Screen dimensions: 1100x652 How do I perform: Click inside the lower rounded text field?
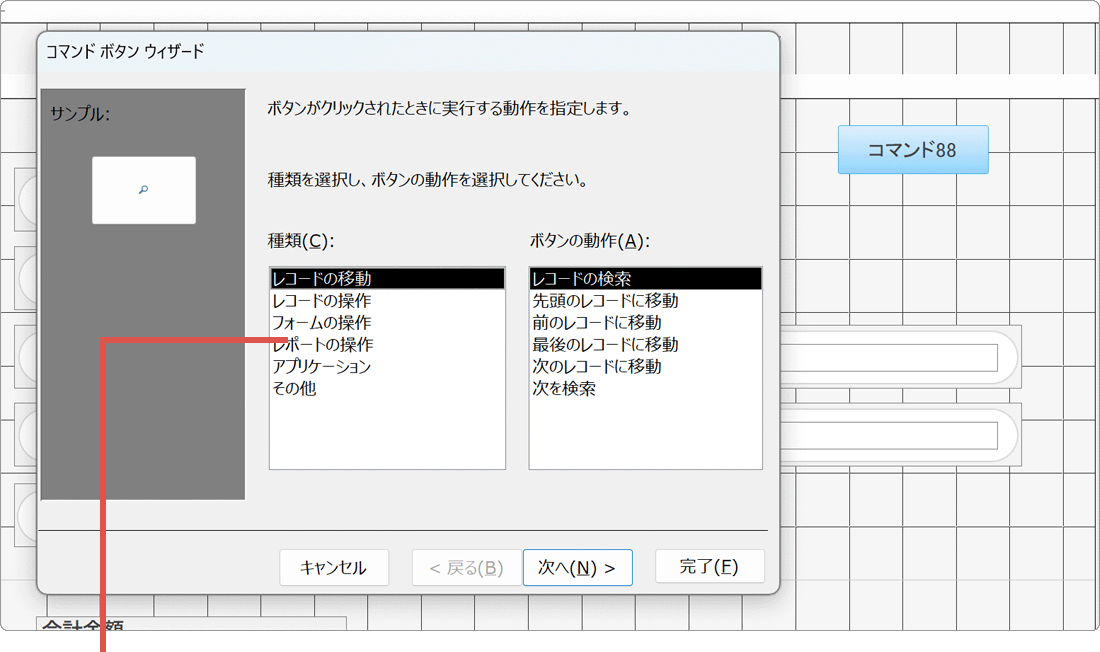tap(900, 435)
